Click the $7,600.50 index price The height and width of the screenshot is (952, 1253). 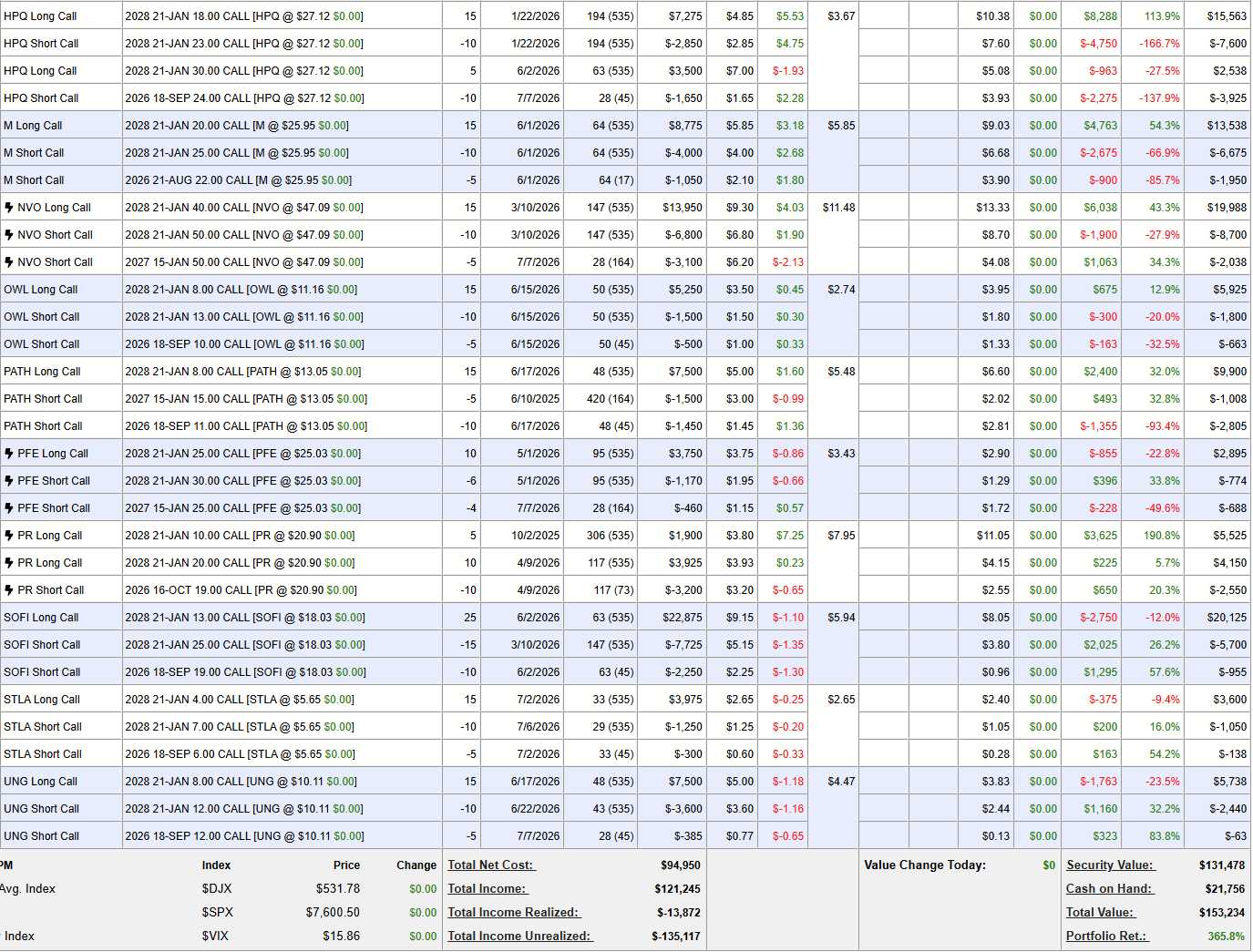(x=333, y=913)
